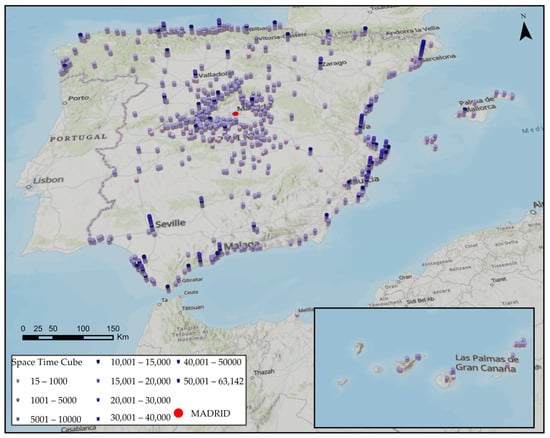Screen dimensions: 550x438
Task: Select the tall Barcelona cube column
Action: 422,50
